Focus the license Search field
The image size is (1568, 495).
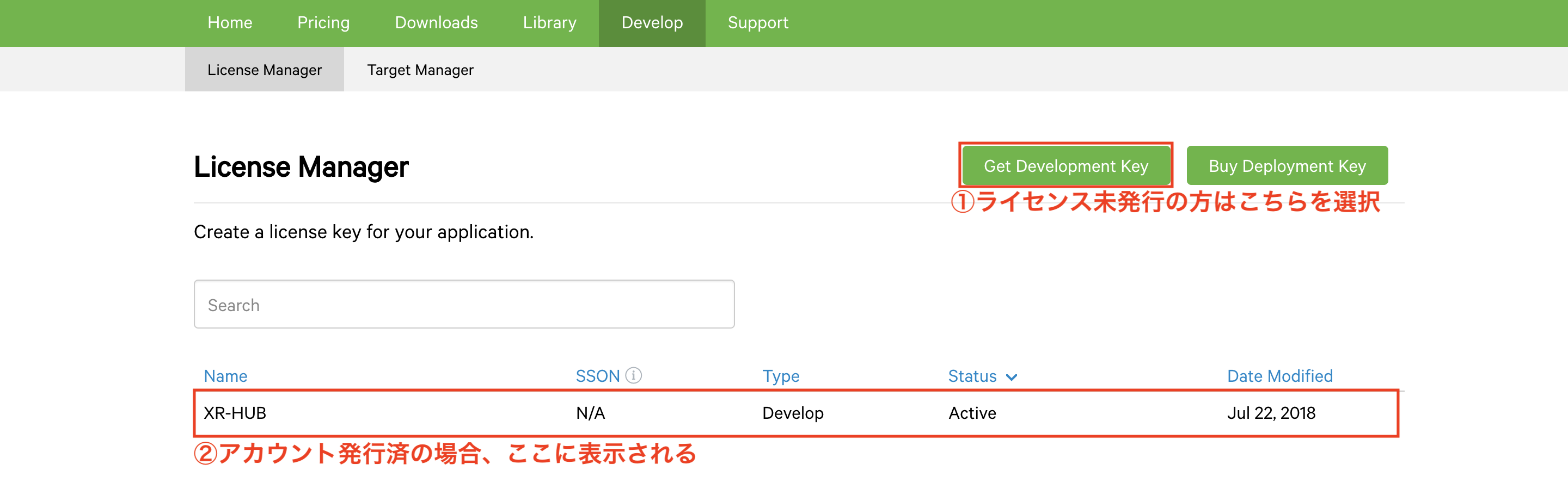[464, 304]
